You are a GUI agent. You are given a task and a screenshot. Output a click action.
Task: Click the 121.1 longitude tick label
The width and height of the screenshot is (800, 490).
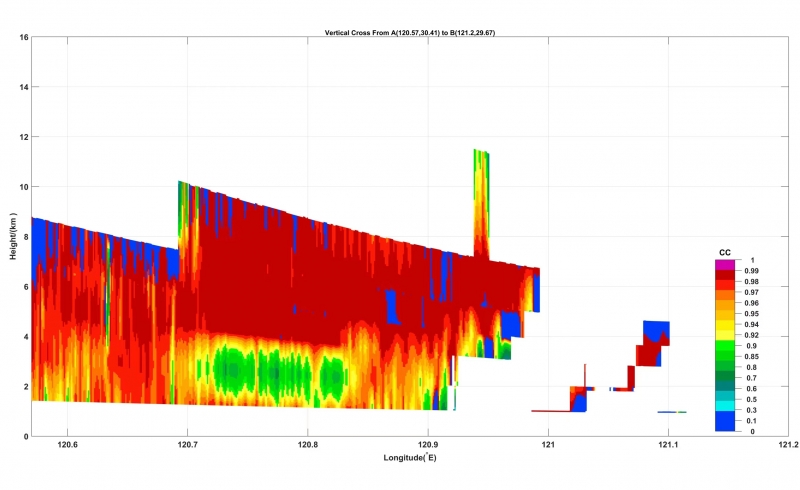(x=668, y=445)
